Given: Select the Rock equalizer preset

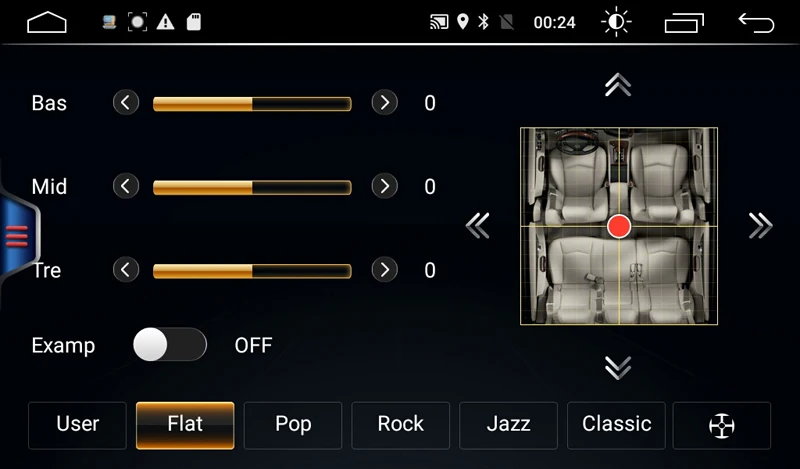Looking at the screenshot, I should [401, 425].
